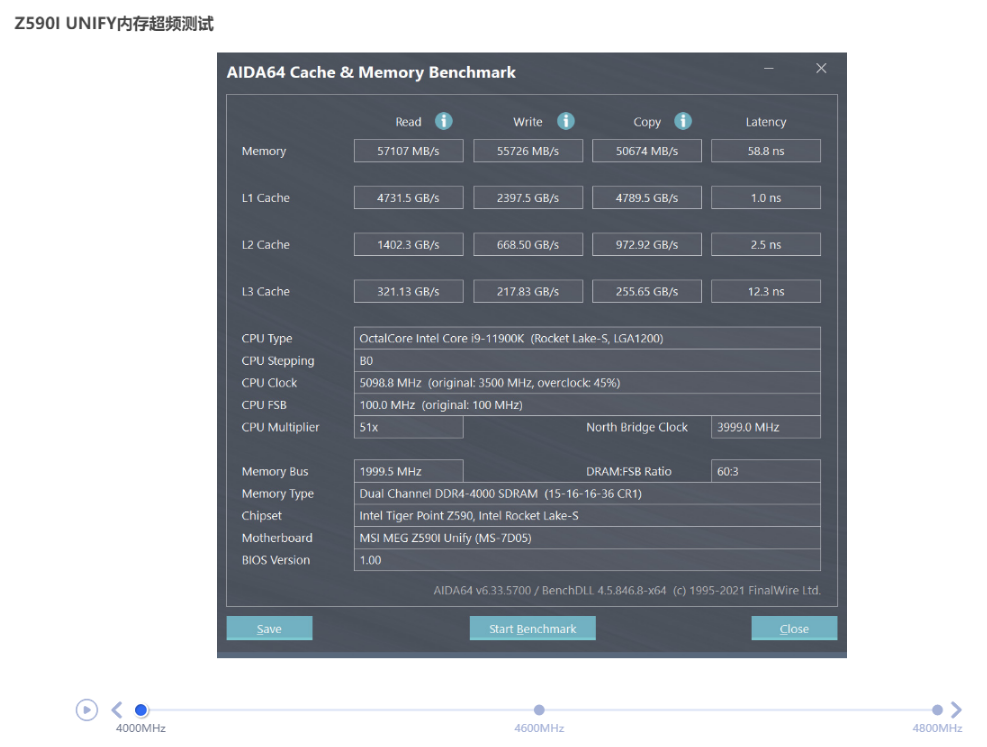Click the Latency column header

pos(766,122)
